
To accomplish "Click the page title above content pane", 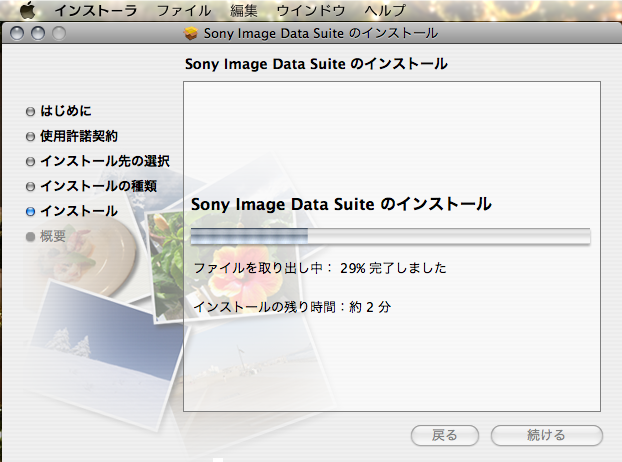I will pos(316,64).
